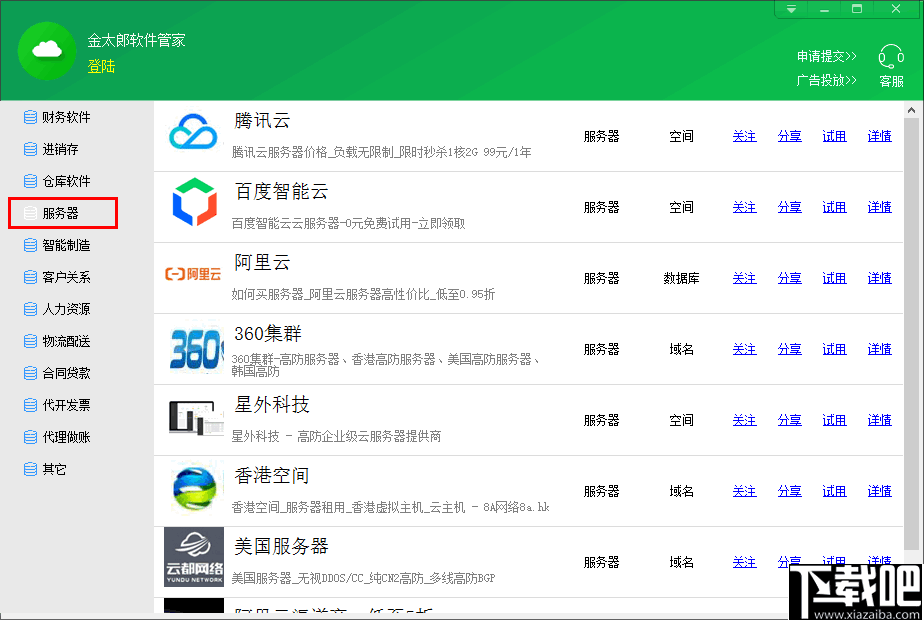Click the 登陆 login link
This screenshot has height=620, width=924.
pyautogui.click(x=101, y=67)
